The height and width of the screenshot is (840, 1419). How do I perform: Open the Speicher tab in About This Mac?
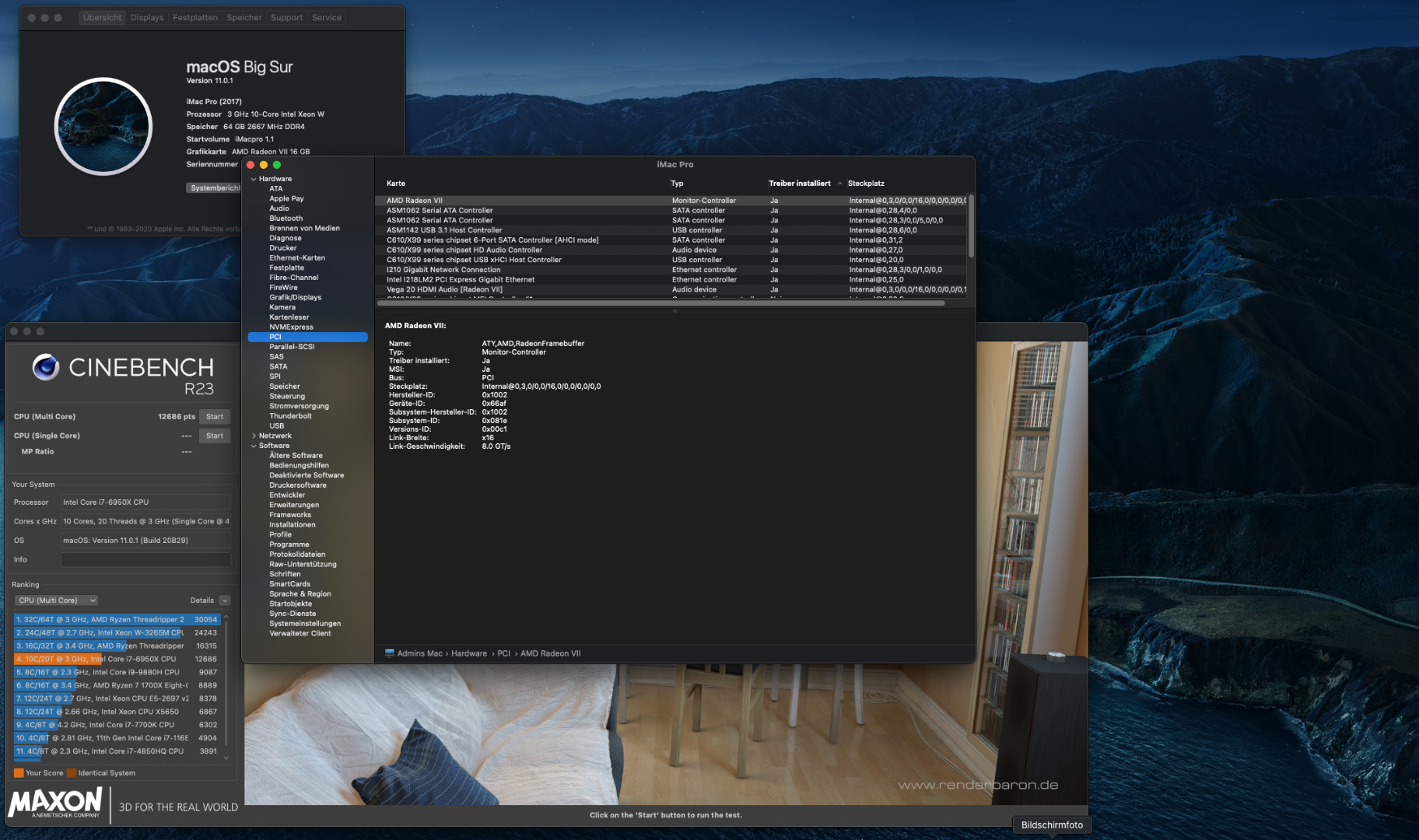pyautogui.click(x=244, y=18)
